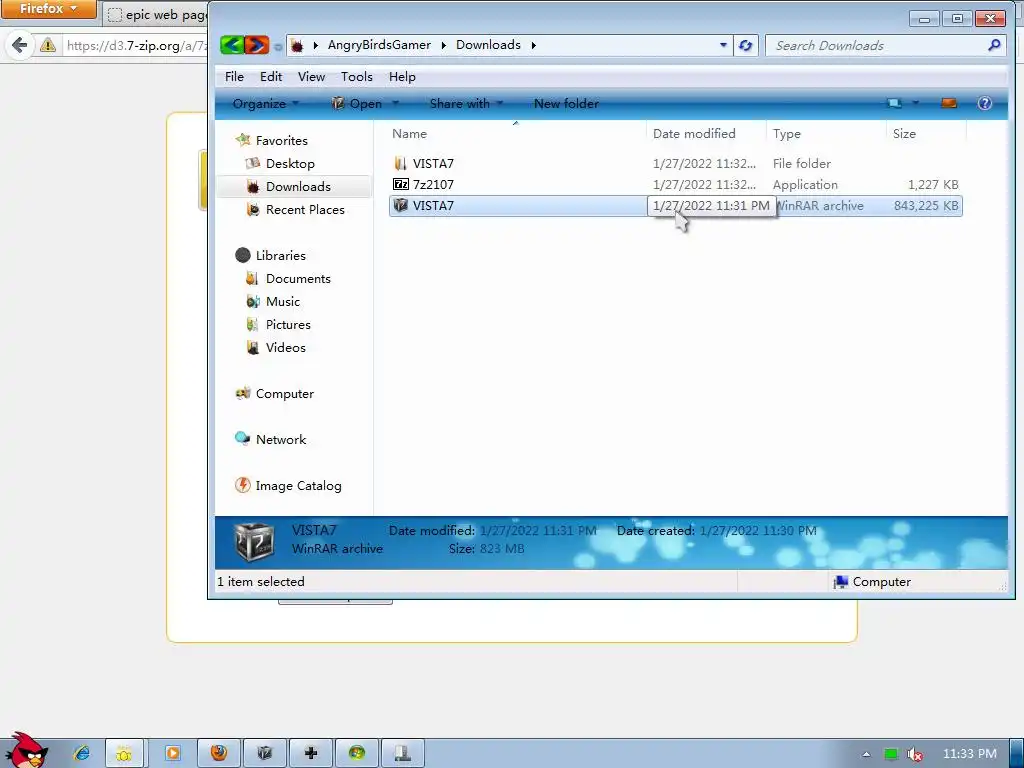Click the muted volume tray icon

tap(915, 754)
